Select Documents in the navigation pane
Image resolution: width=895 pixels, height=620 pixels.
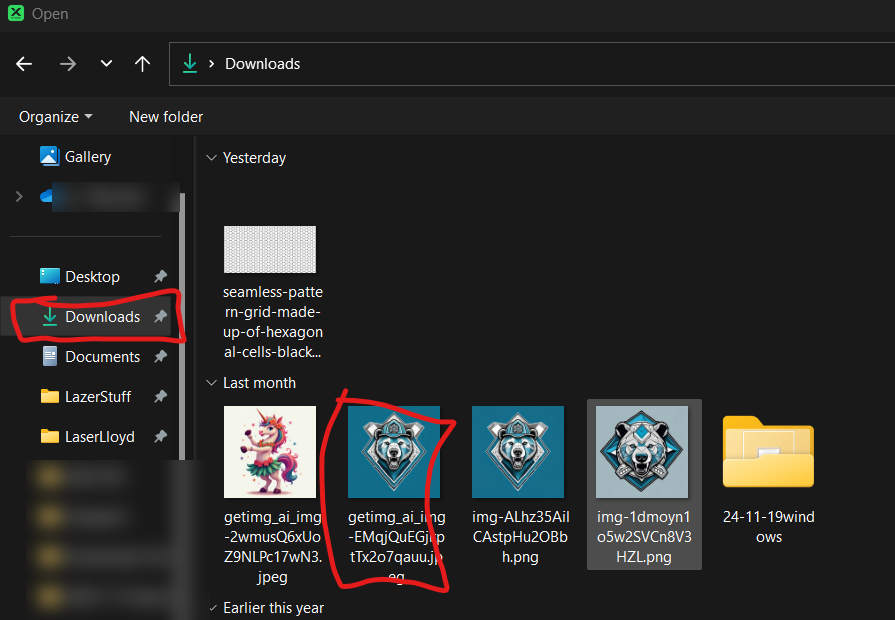(91, 357)
